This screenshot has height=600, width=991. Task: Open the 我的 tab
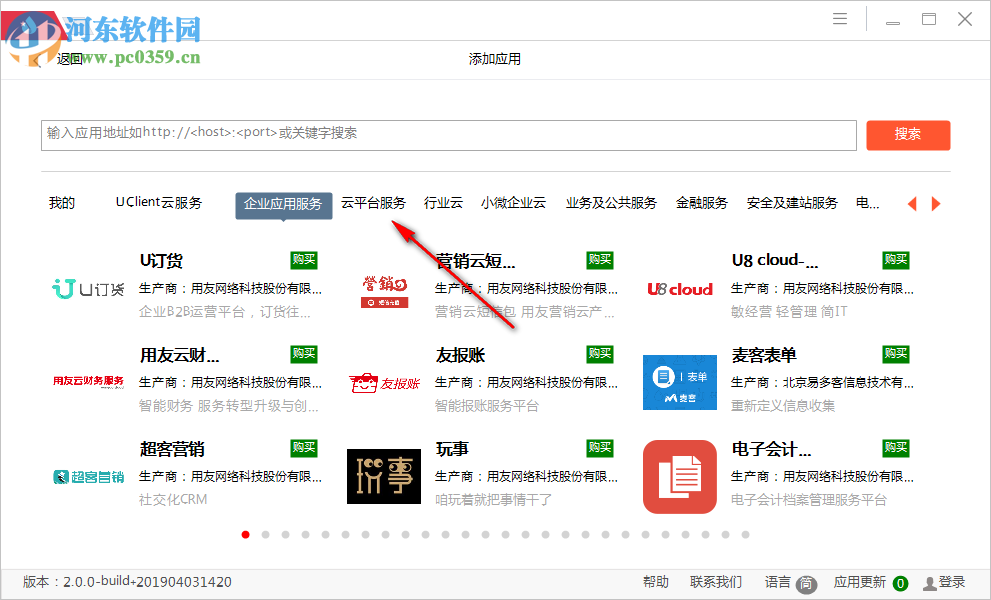tap(61, 202)
